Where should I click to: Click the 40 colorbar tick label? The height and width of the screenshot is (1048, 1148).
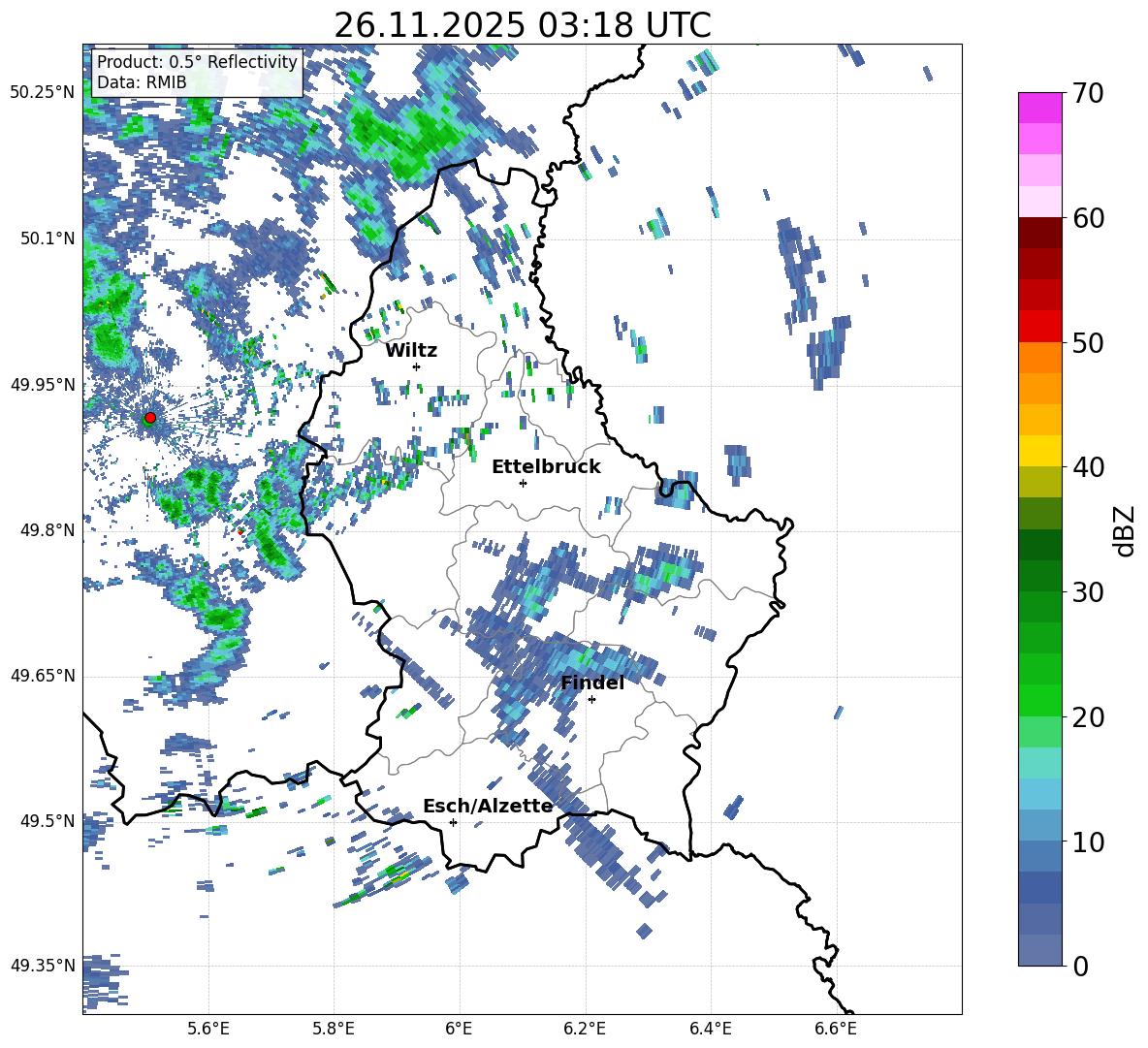click(1088, 467)
